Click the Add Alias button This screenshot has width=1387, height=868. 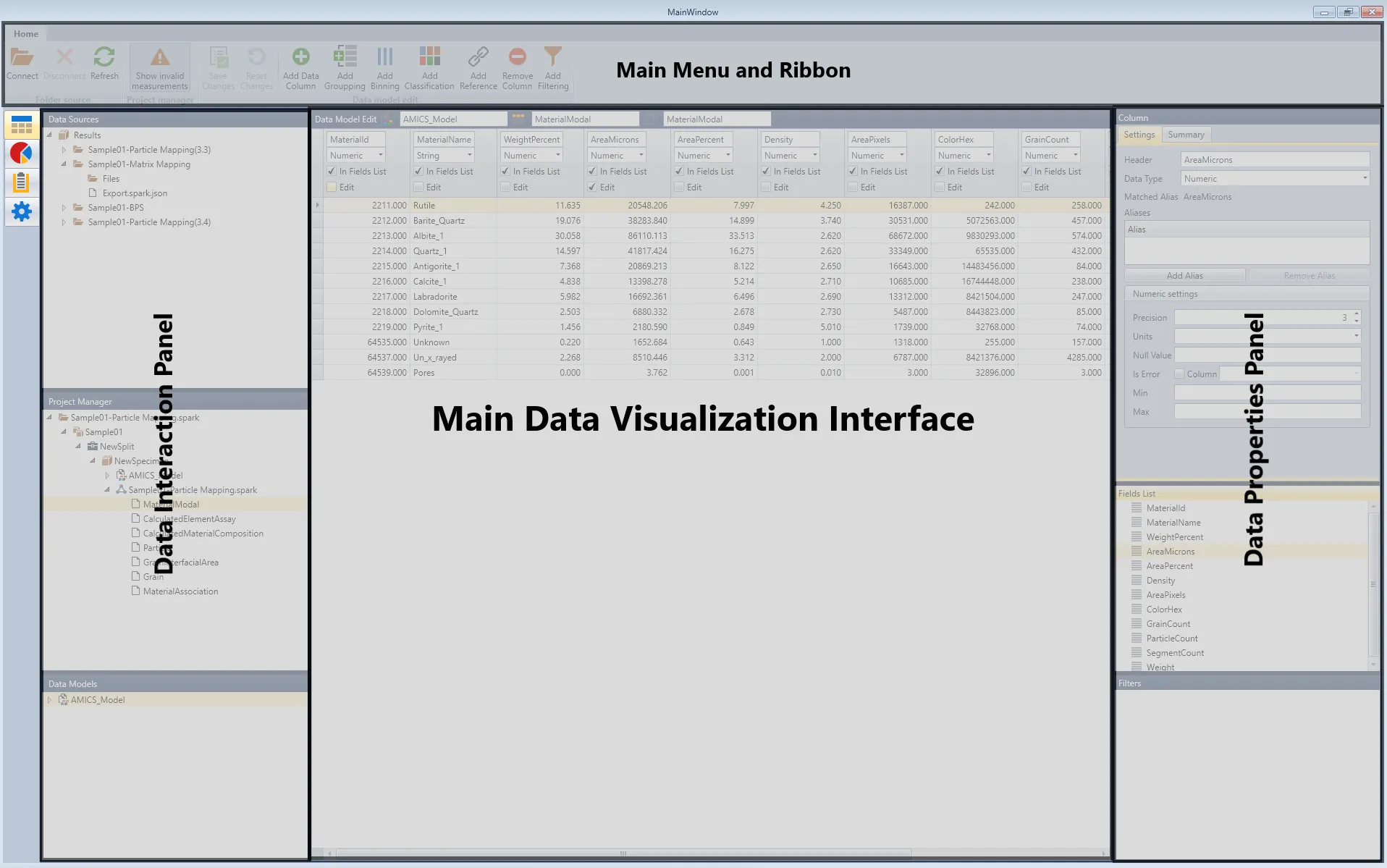(1185, 276)
